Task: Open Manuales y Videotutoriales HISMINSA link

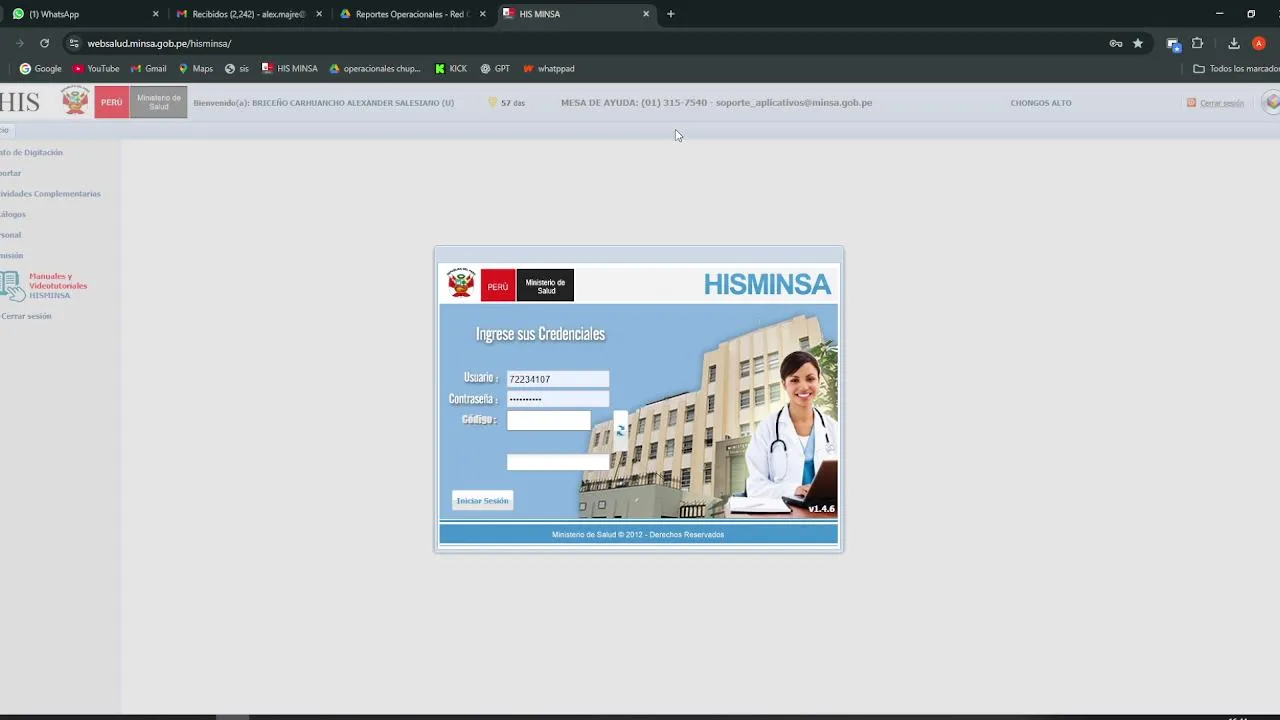Action: point(58,286)
